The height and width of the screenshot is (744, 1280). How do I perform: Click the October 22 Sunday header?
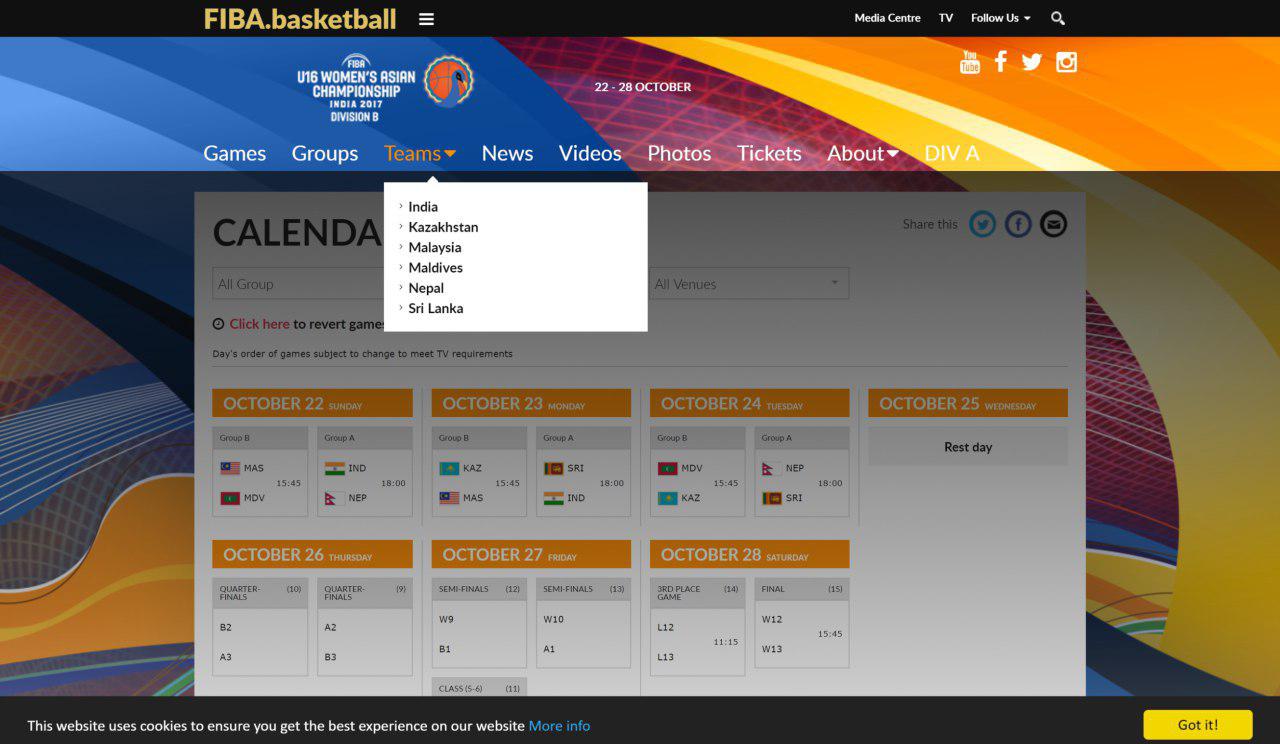(312, 403)
